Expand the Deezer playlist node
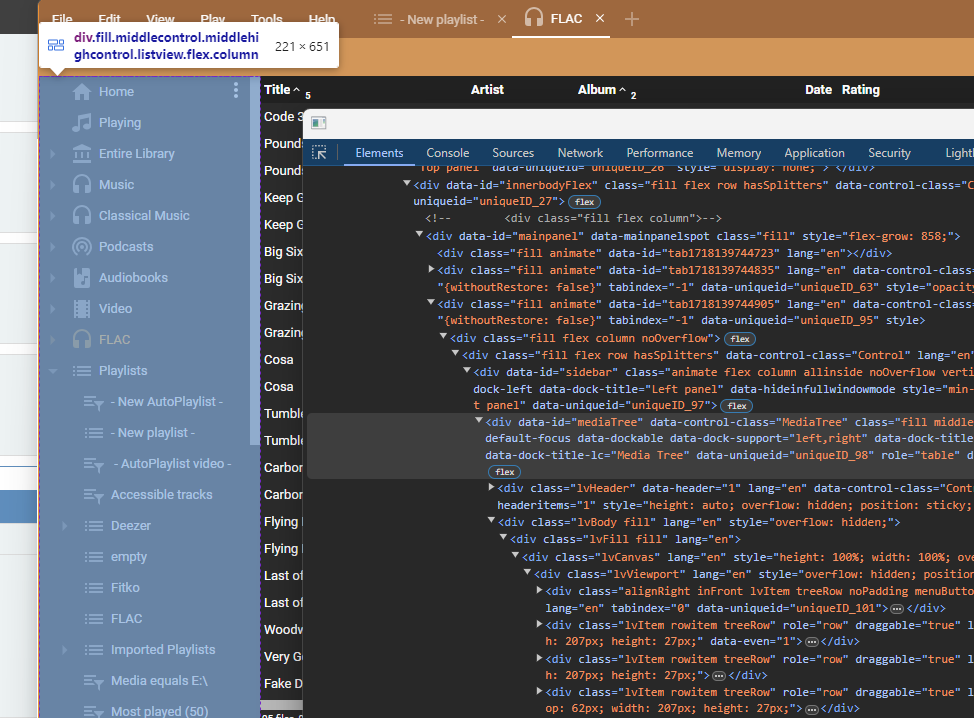The width and height of the screenshot is (974, 718). coord(65,526)
